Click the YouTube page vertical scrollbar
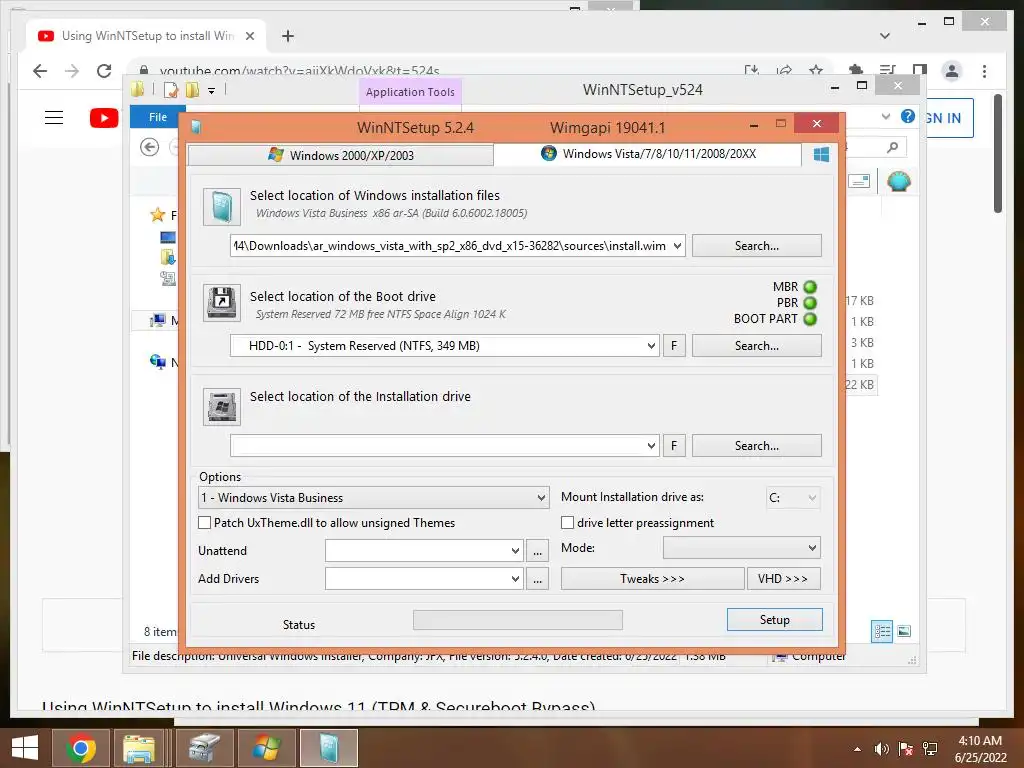The height and width of the screenshot is (768, 1024). [997, 154]
